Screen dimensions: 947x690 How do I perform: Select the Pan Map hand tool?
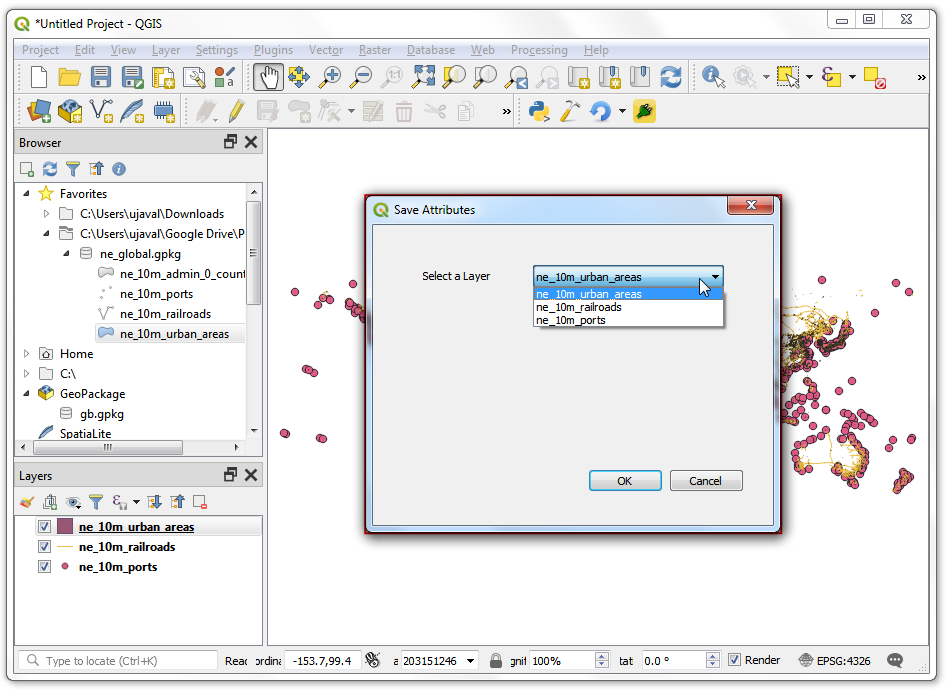(268, 77)
